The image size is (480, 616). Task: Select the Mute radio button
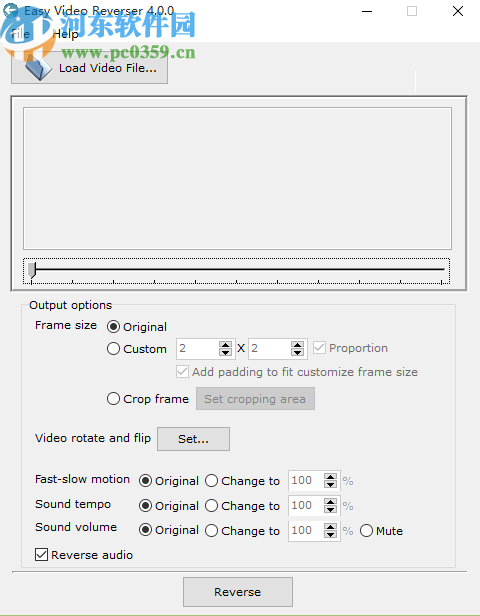(381, 531)
